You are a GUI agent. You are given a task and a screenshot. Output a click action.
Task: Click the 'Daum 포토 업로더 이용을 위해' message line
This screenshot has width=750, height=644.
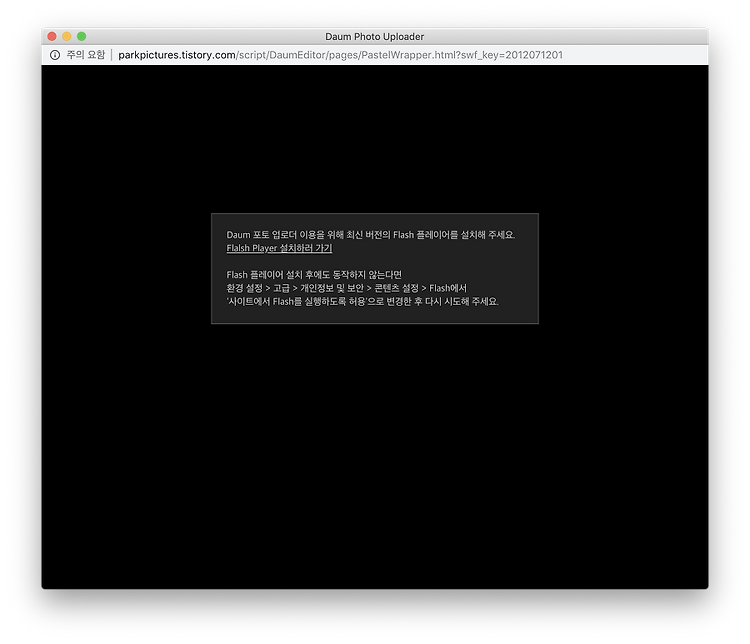pyautogui.click(x=370, y=234)
